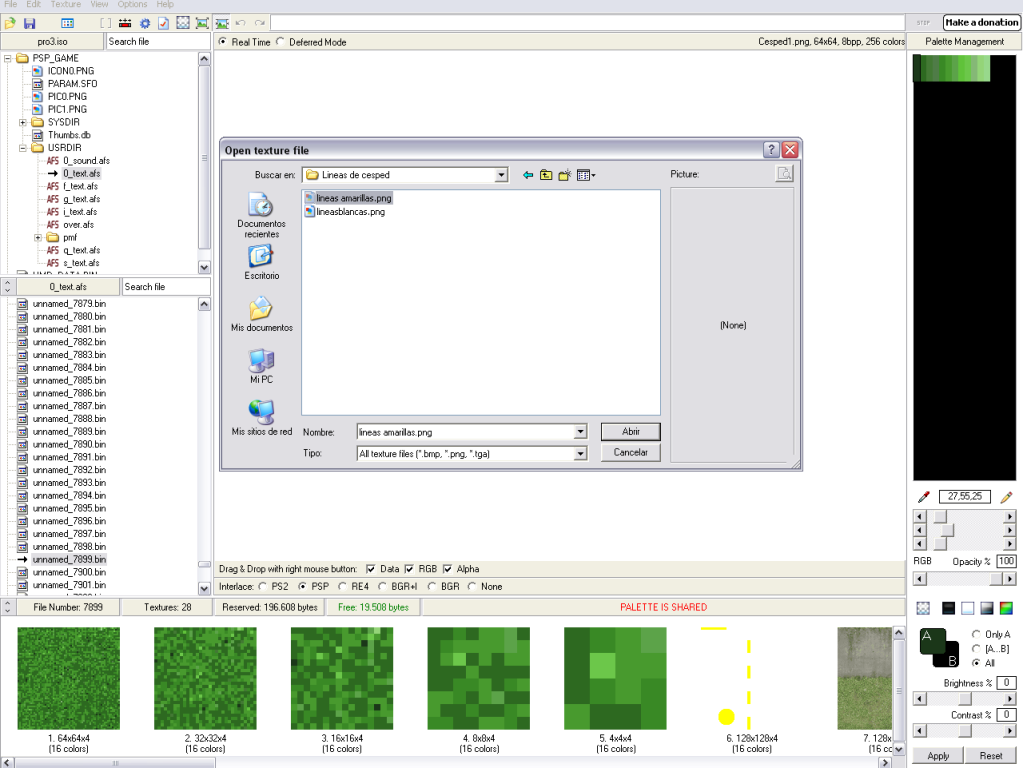The width and height of the screenshot is (1023, 768).
Task: Open Mis sitios de red shortcut
Action: [x=262, y=418]
